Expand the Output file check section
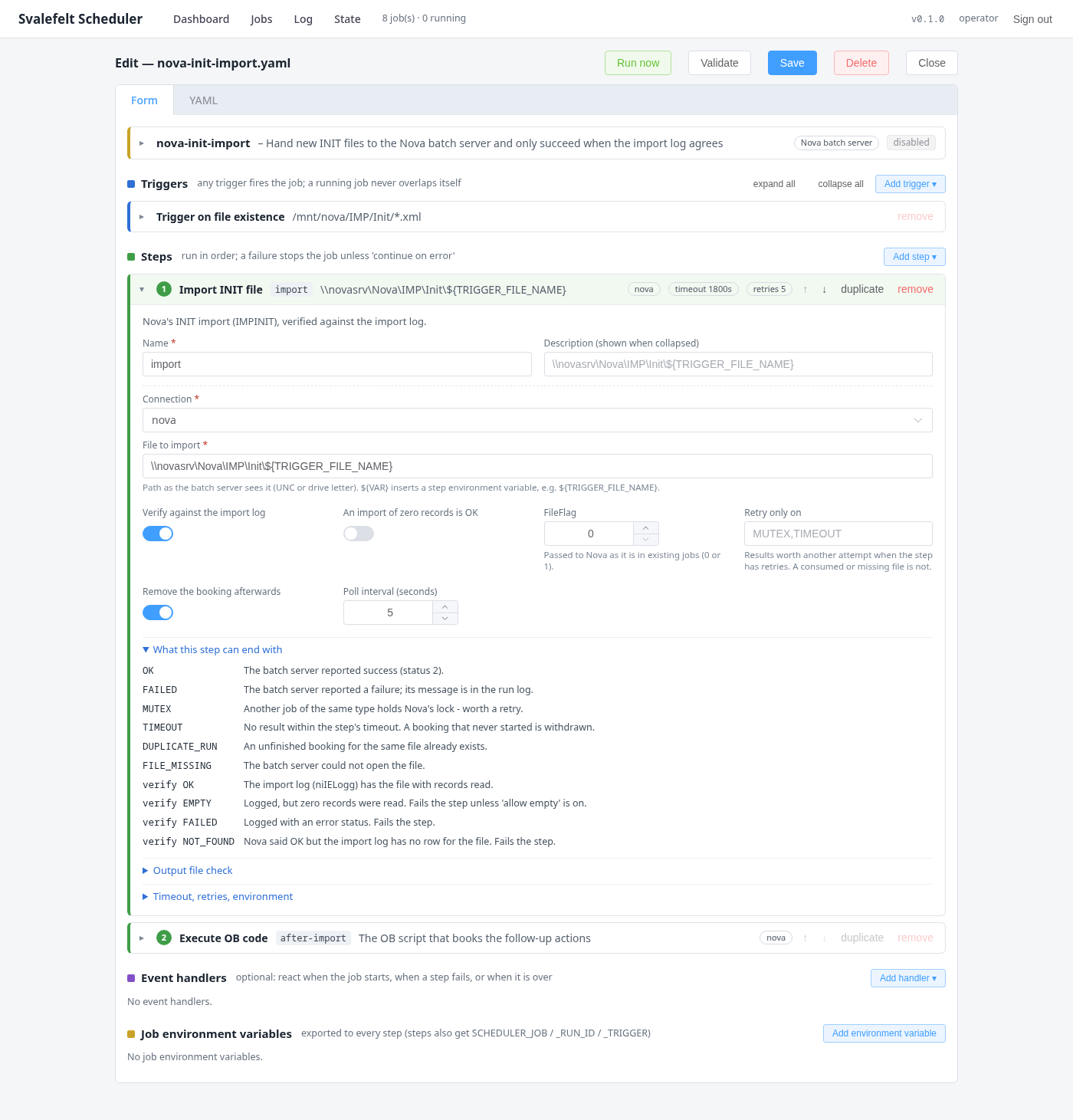Image resolution: width=1073 pixels, height=1120 pixels. point(188,871)
